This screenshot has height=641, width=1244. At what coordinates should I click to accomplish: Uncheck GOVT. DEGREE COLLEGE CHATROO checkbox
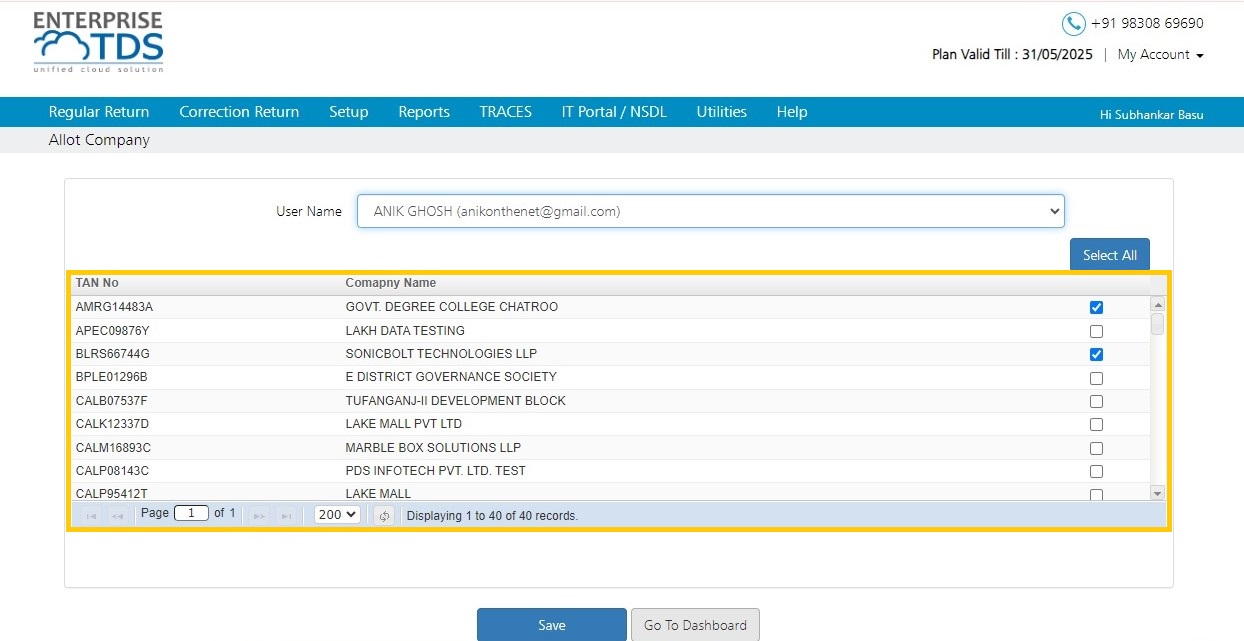(x=1096, y=307)
